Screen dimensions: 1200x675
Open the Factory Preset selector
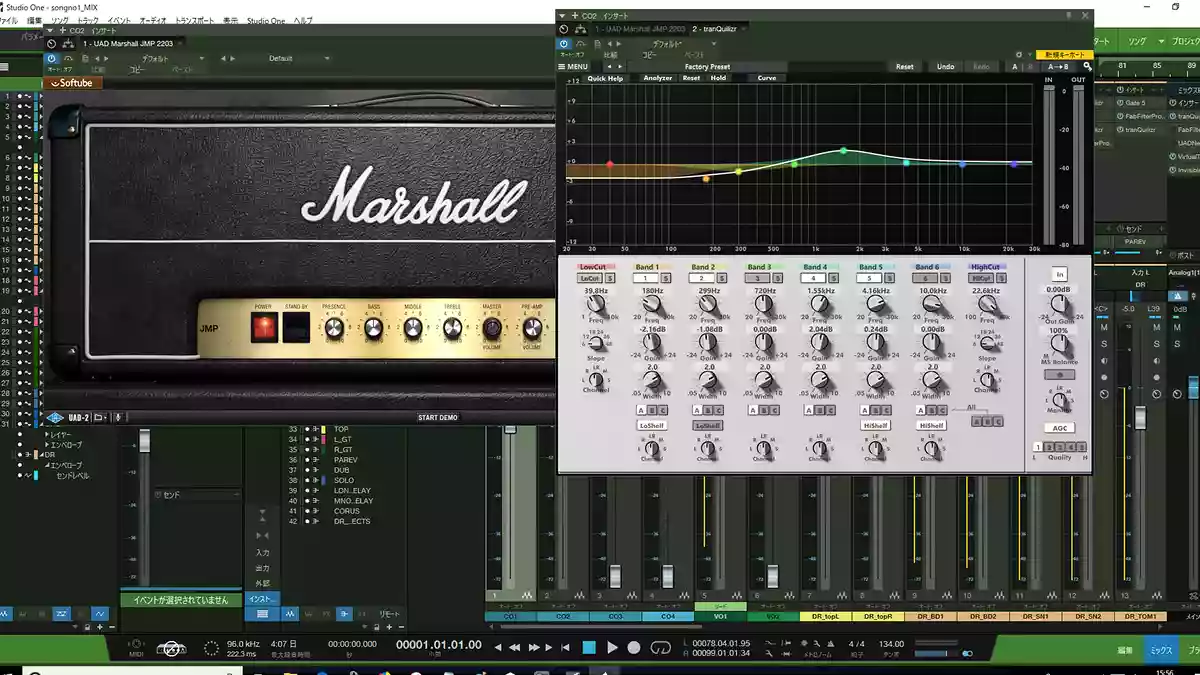point(707,67)
